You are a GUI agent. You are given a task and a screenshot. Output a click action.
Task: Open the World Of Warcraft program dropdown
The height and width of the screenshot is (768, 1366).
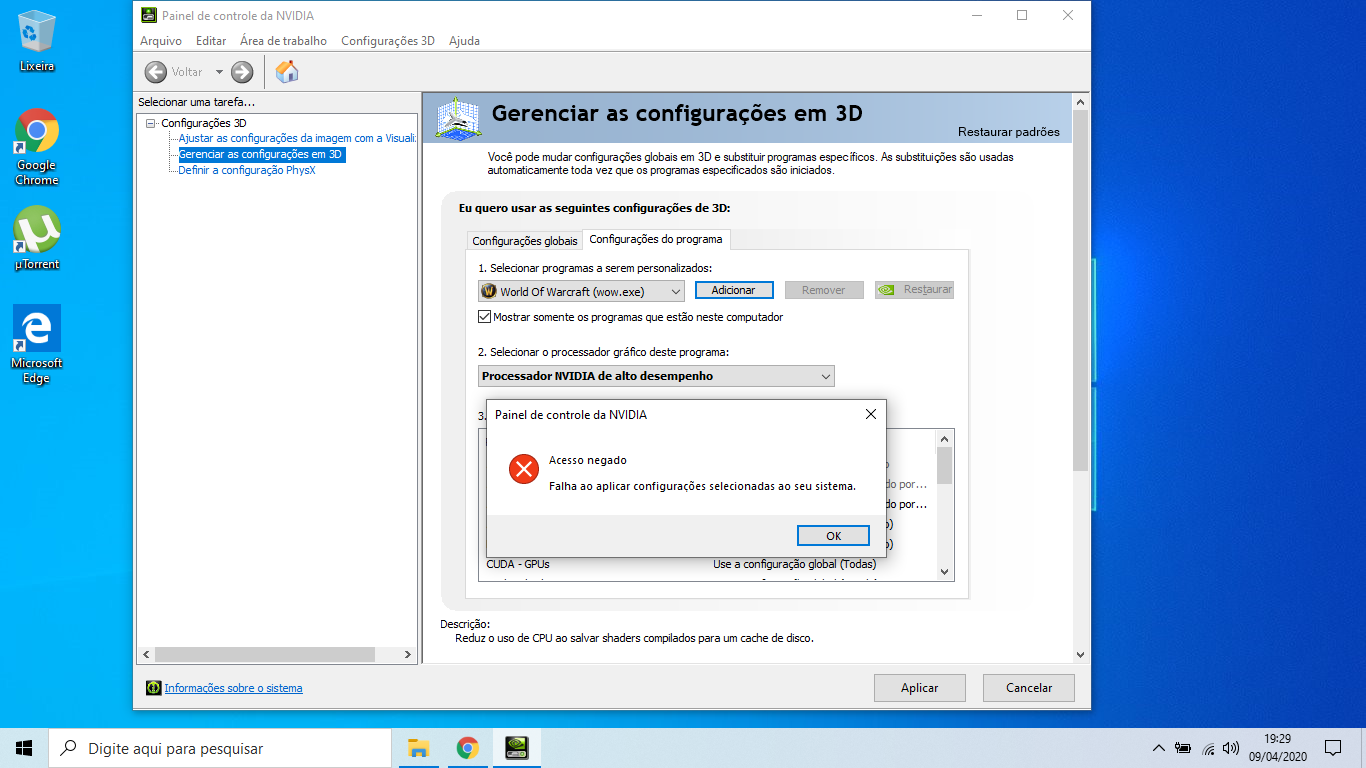[x=581, y=291]
